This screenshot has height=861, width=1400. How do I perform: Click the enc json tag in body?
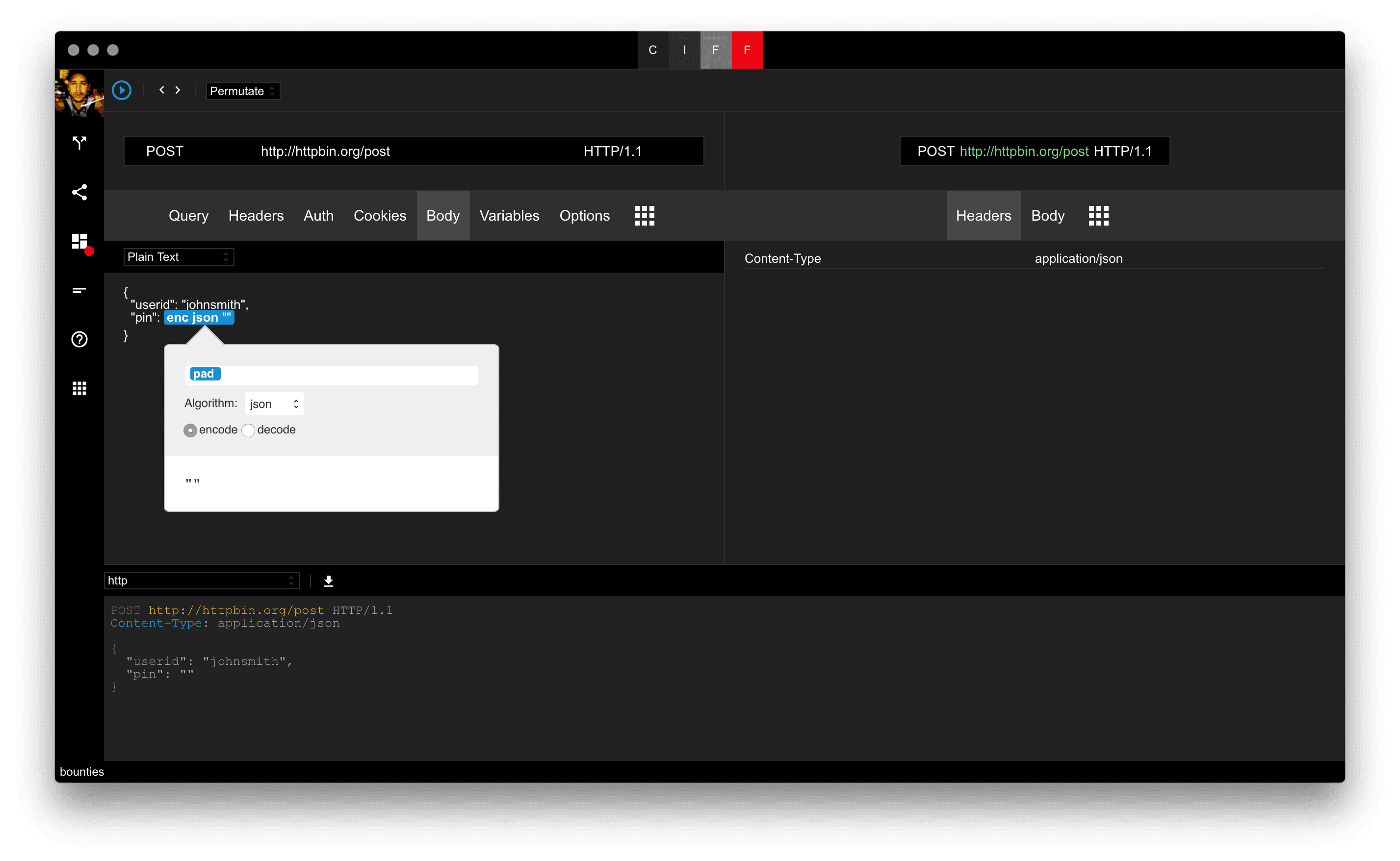pos(199,318)
